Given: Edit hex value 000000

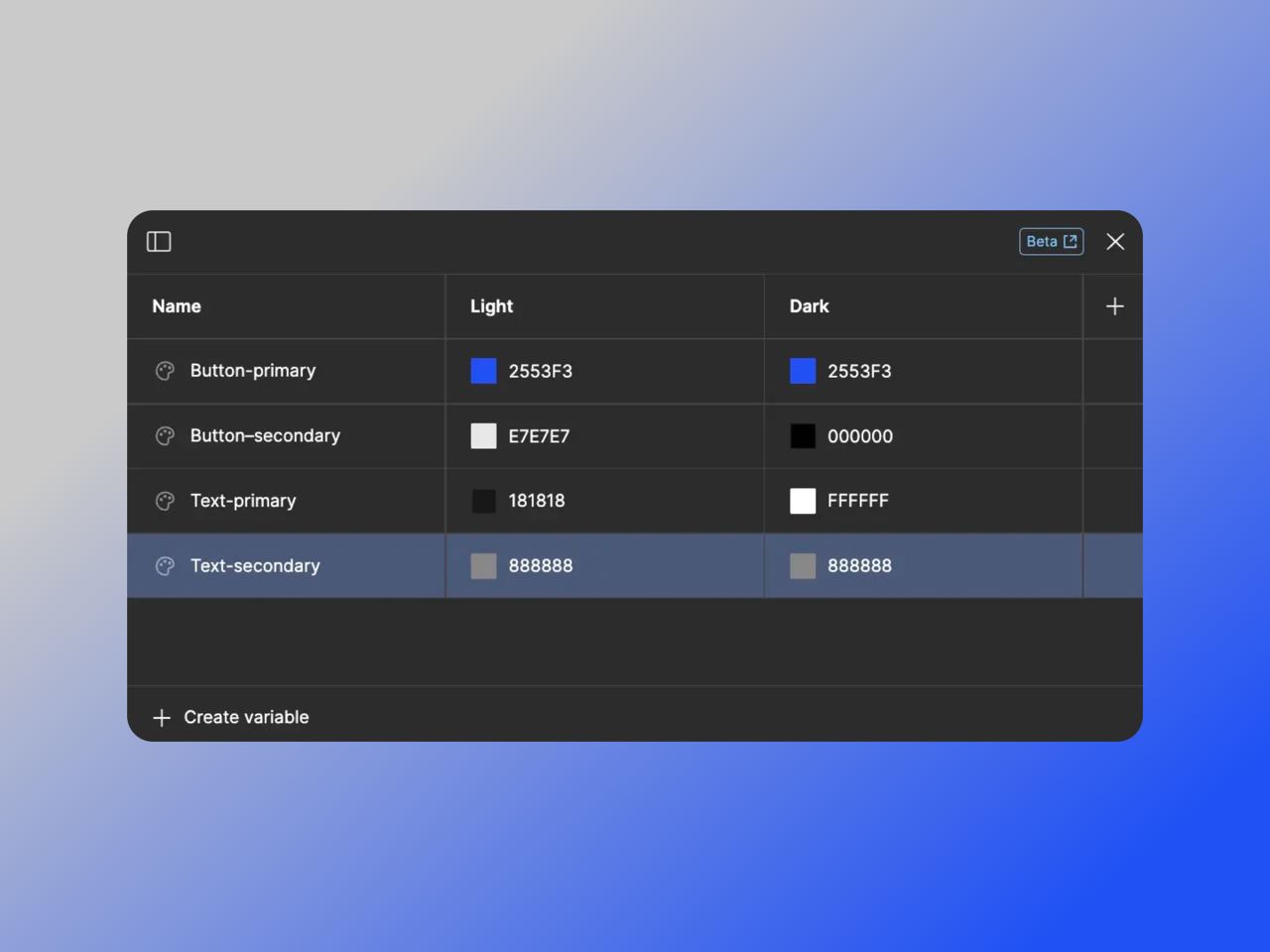Looking at the screenshot, I should [x=860, y=436].
